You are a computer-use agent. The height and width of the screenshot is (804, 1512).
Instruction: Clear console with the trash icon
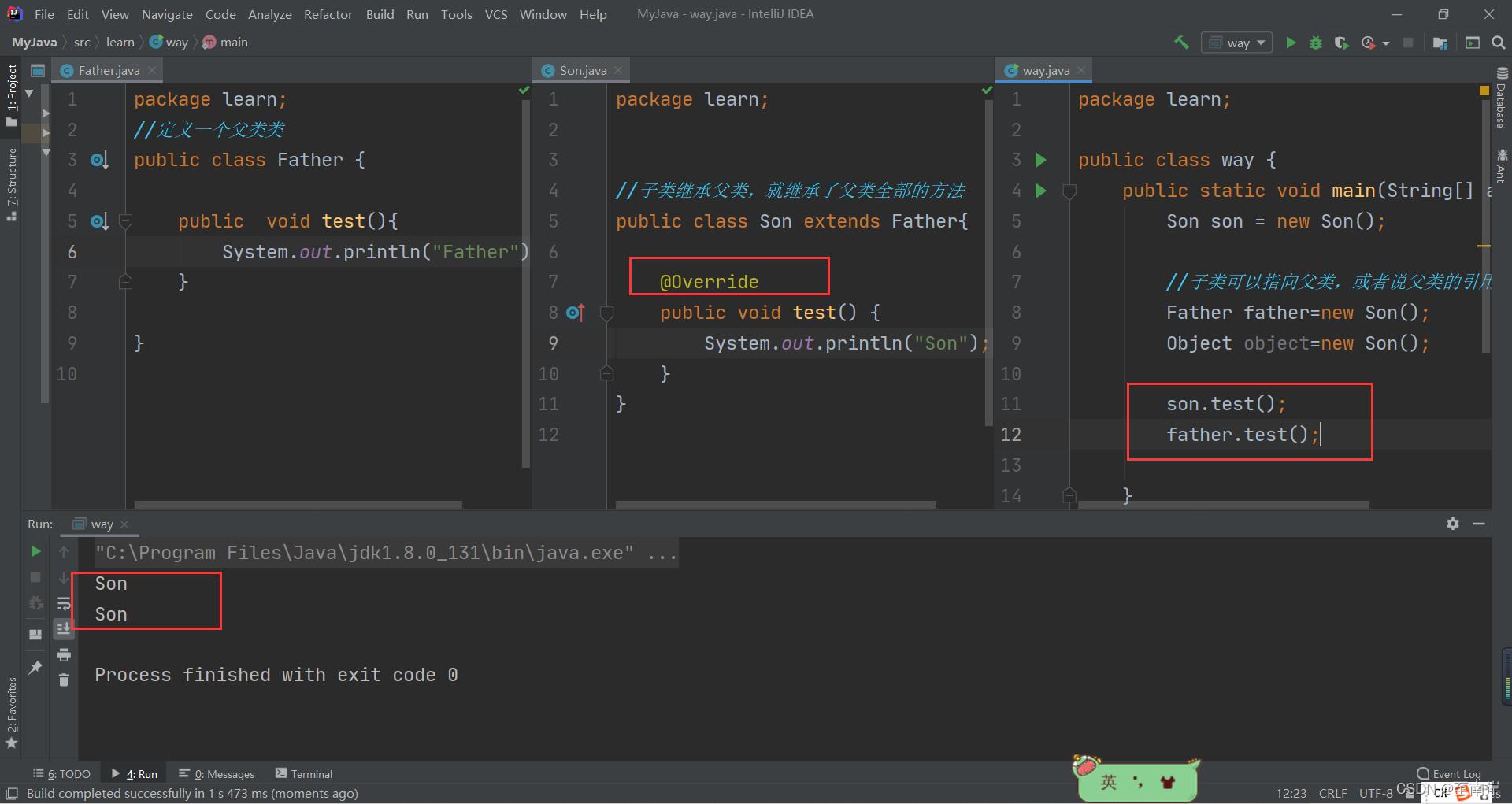(64, 680)
